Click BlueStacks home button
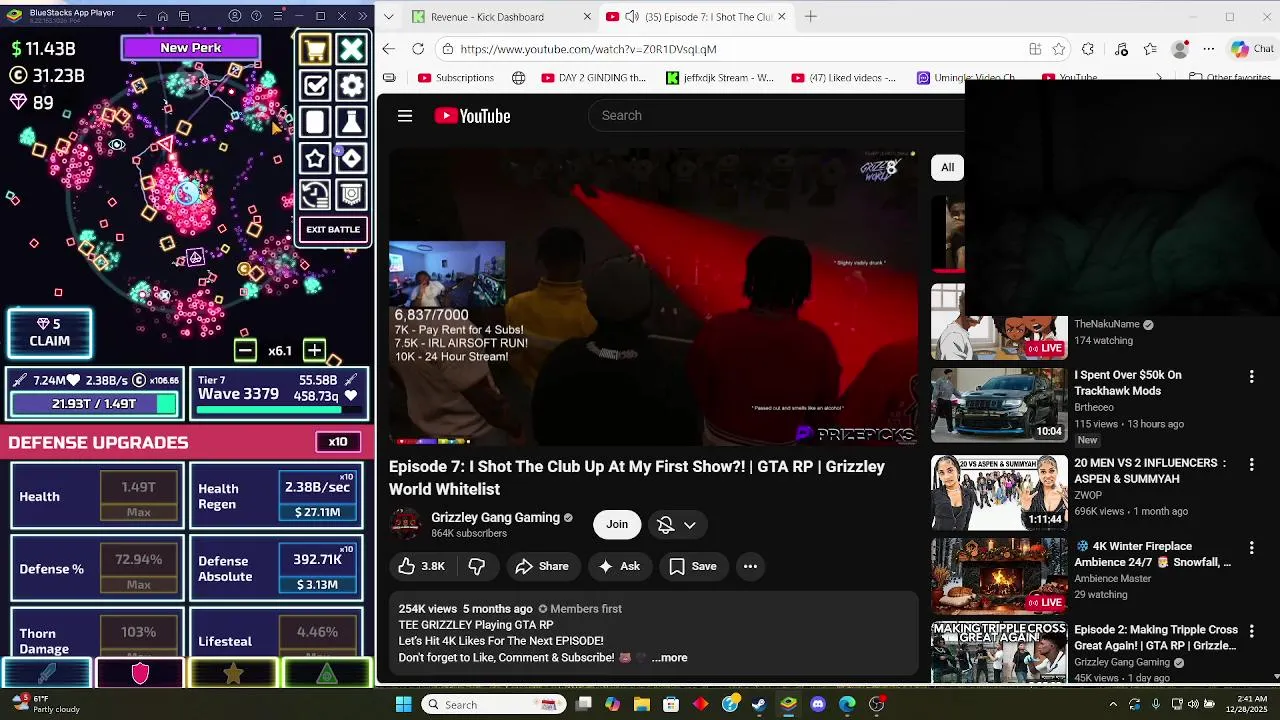The width and height of the screenshot is (1280, 720). click(x=163, y=16)
